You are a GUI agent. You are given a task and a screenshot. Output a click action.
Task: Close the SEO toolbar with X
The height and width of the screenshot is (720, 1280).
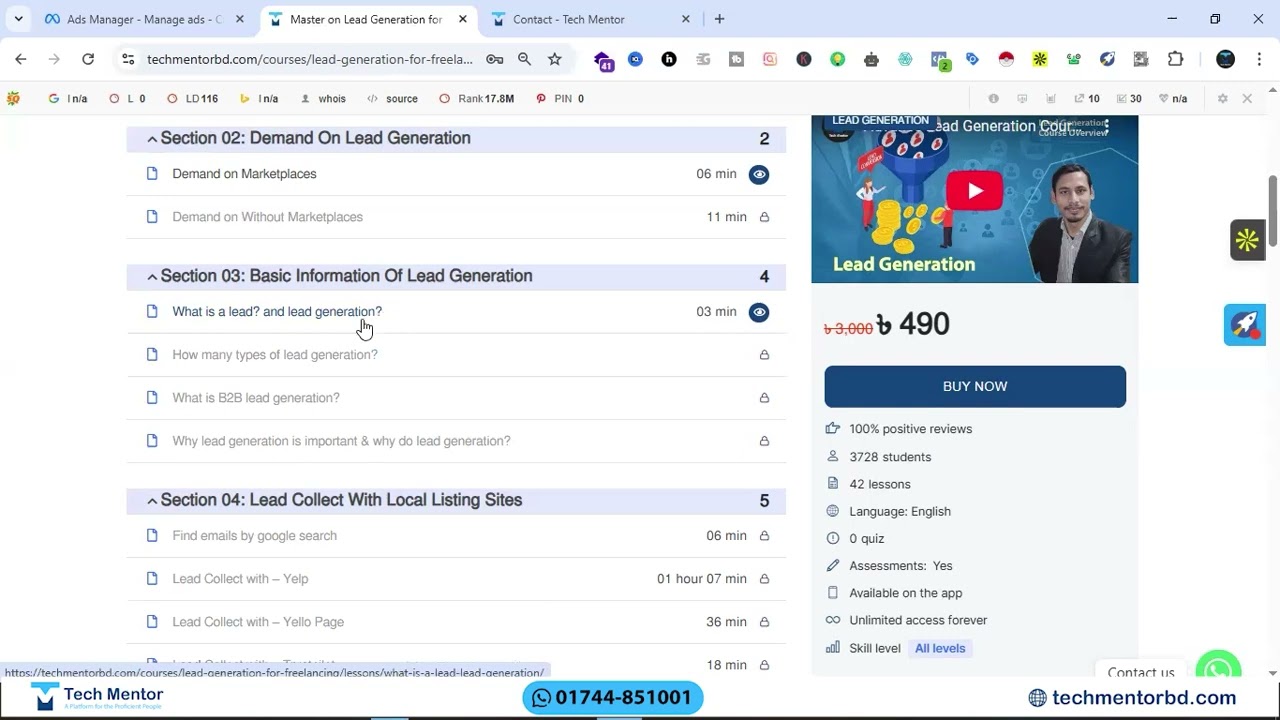[1247, 98]
